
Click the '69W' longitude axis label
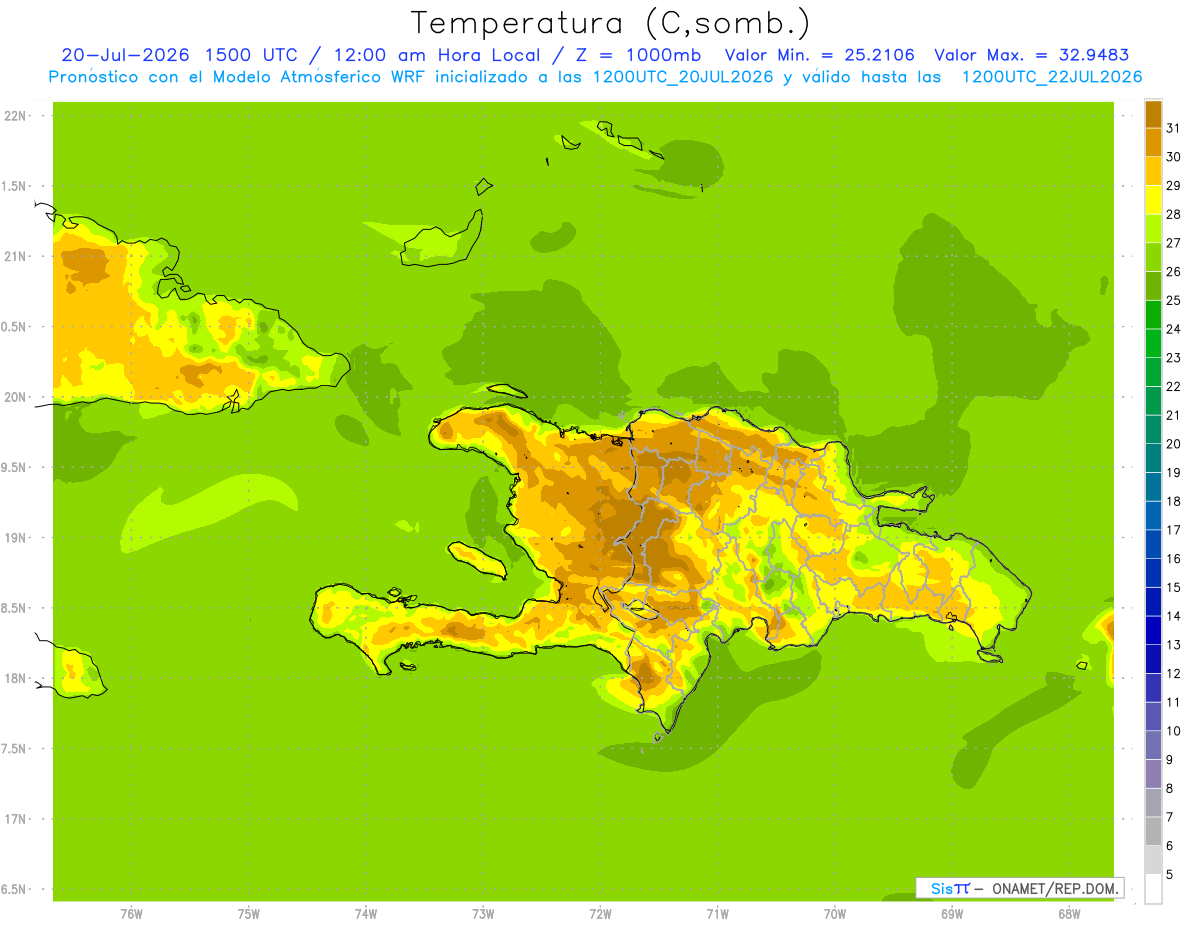pos(952,914)
